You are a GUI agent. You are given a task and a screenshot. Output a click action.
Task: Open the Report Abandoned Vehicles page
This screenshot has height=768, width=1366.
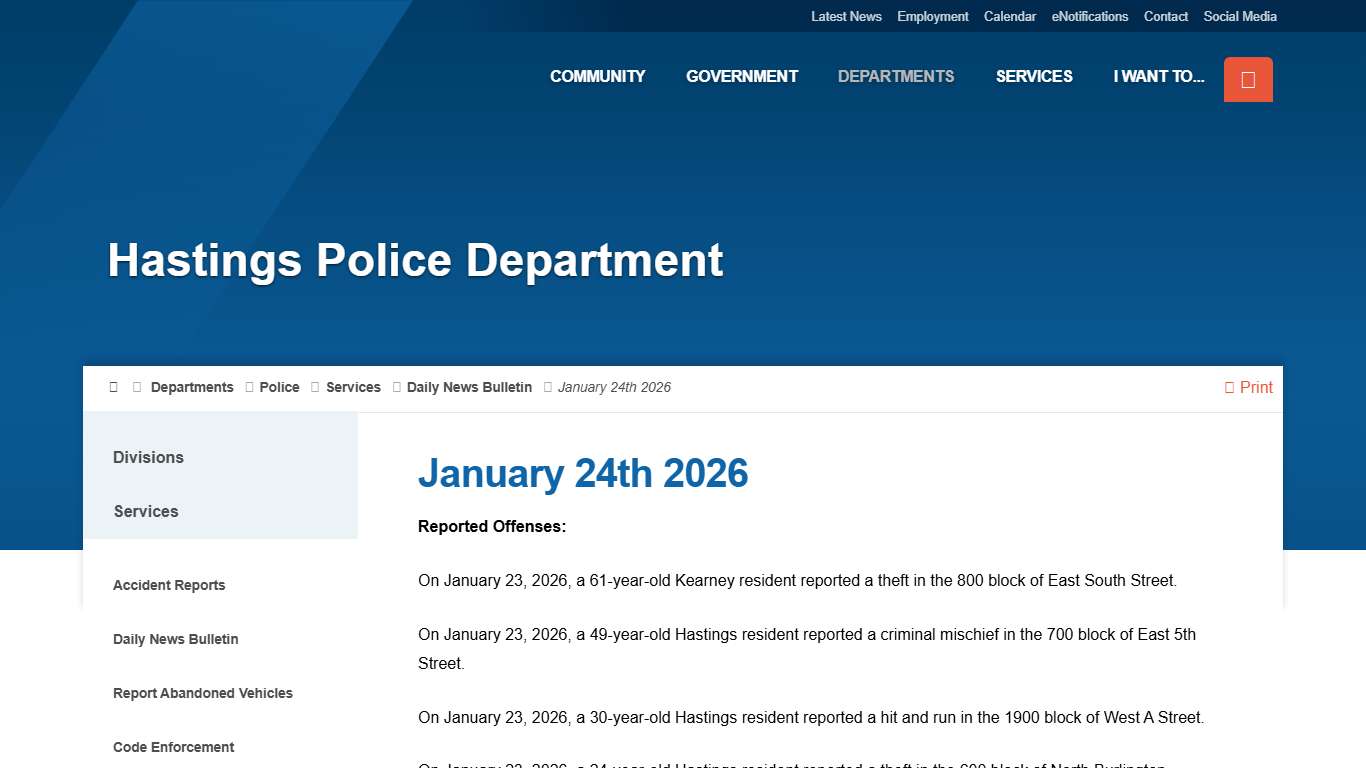click(x=203, y=693)
